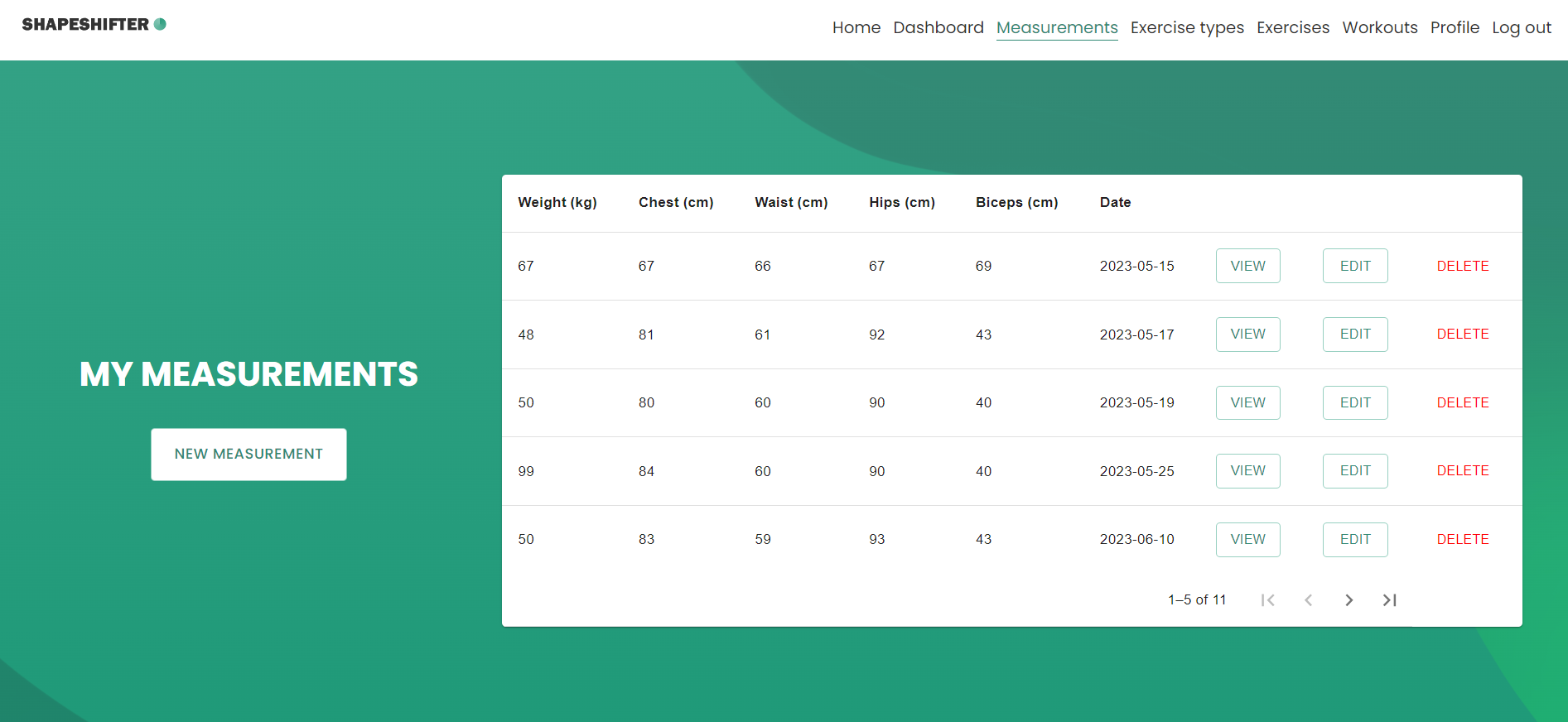
Task: Click waist value 59 in table
Action: tap(763, 539)
